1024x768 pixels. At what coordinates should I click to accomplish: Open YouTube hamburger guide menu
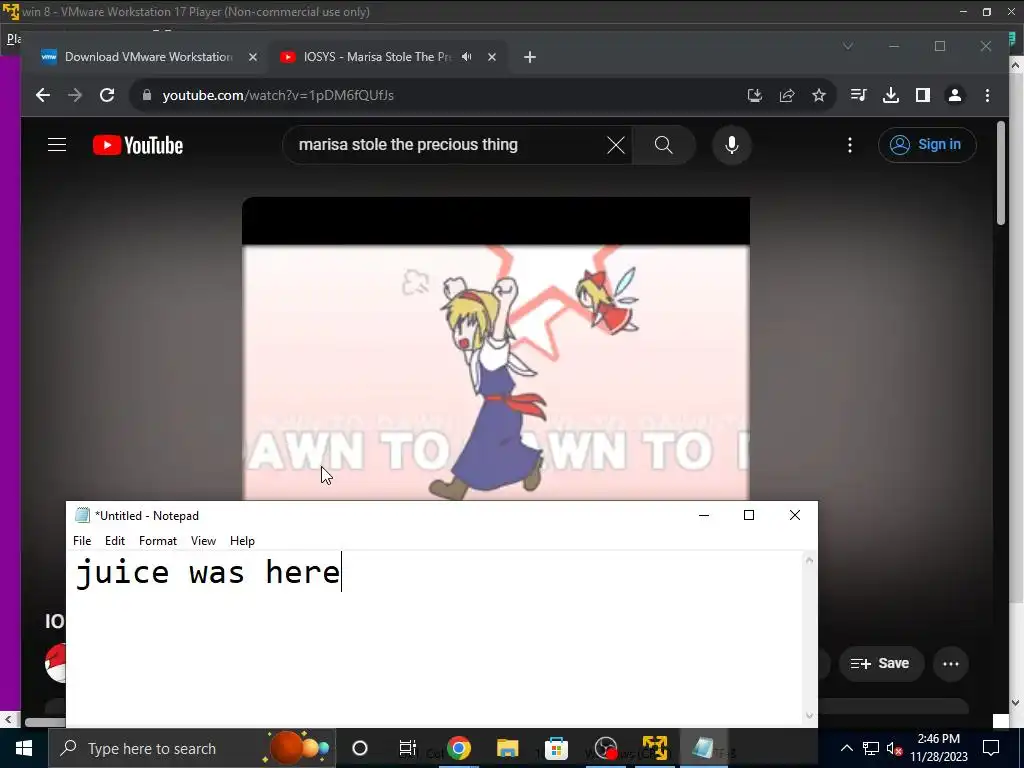click(57, 145)
